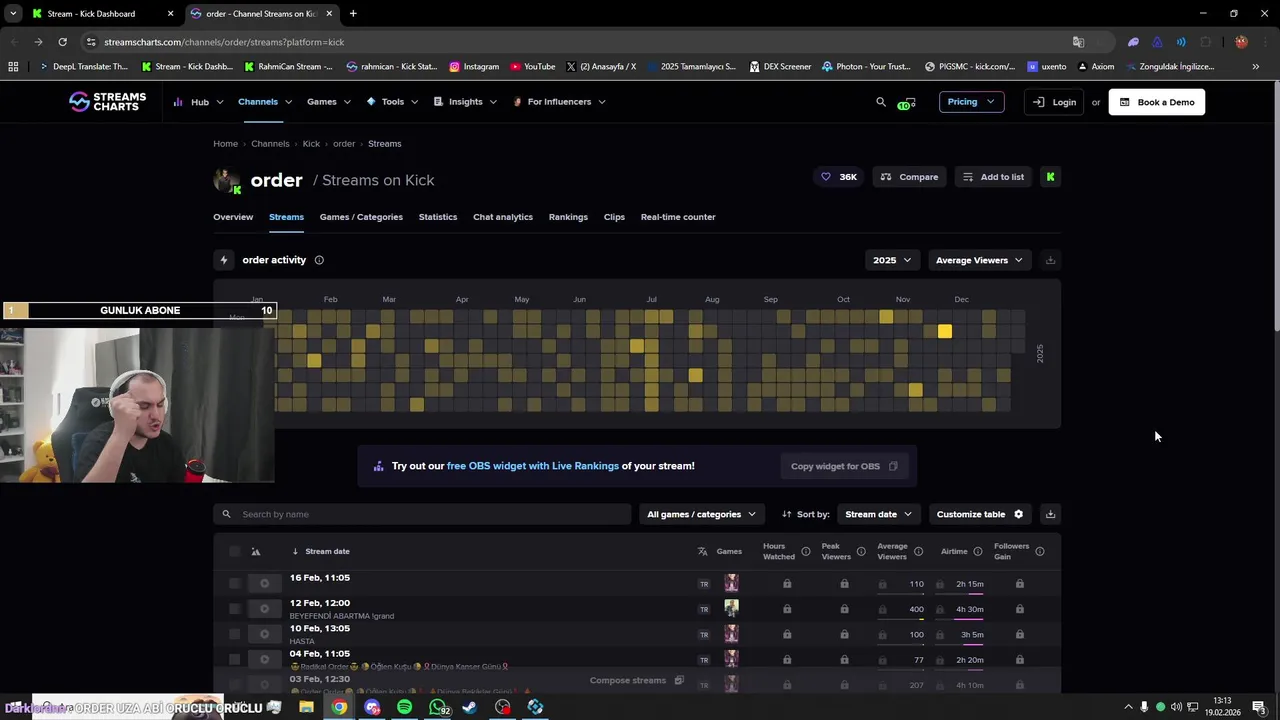The width and height of the screenshot is (1280, 720).
Task: Play the 12 Feb, 12:00 stream preview icon
Action: (264, 609)
